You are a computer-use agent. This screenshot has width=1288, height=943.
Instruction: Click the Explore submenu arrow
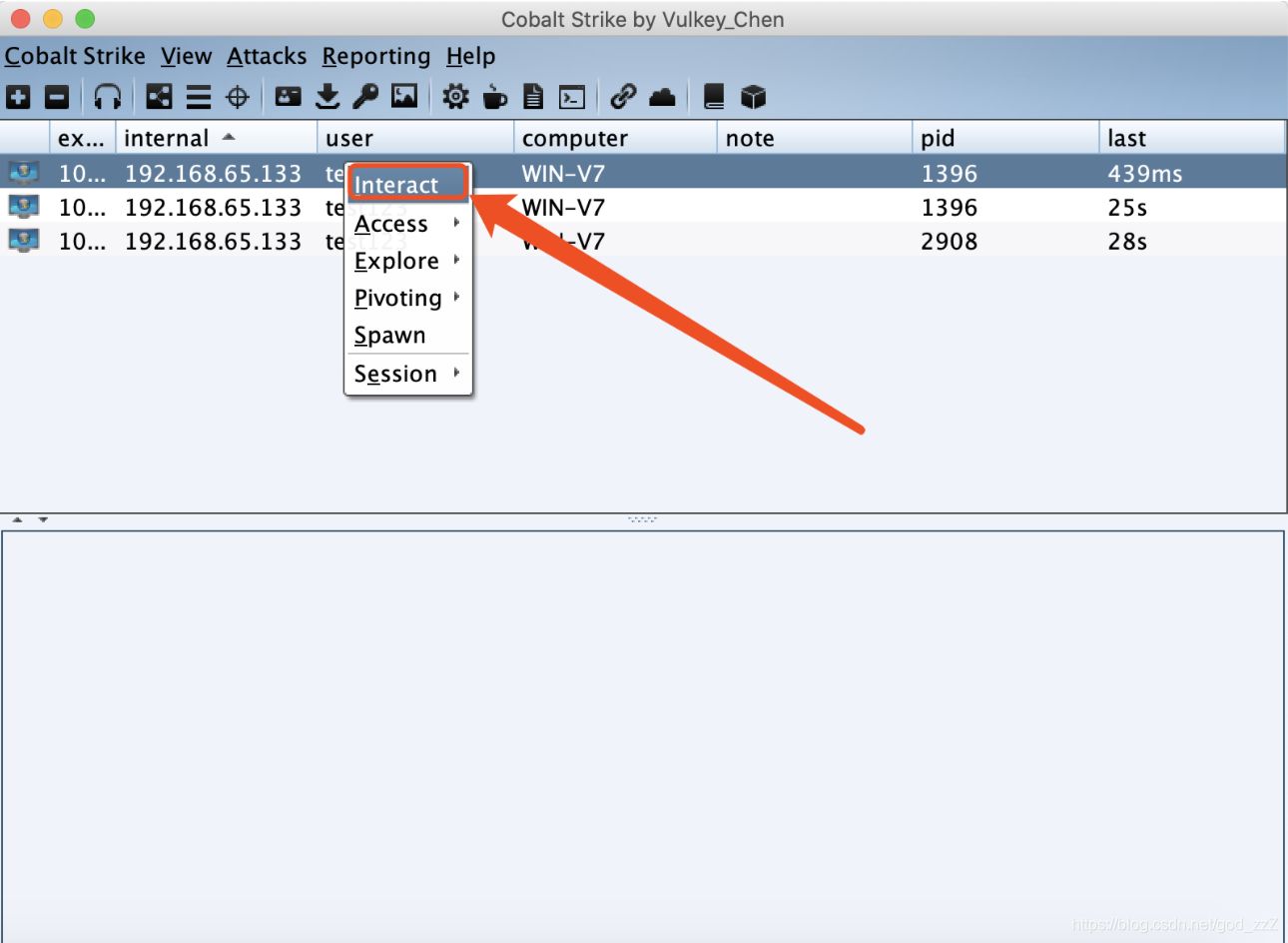456,260
